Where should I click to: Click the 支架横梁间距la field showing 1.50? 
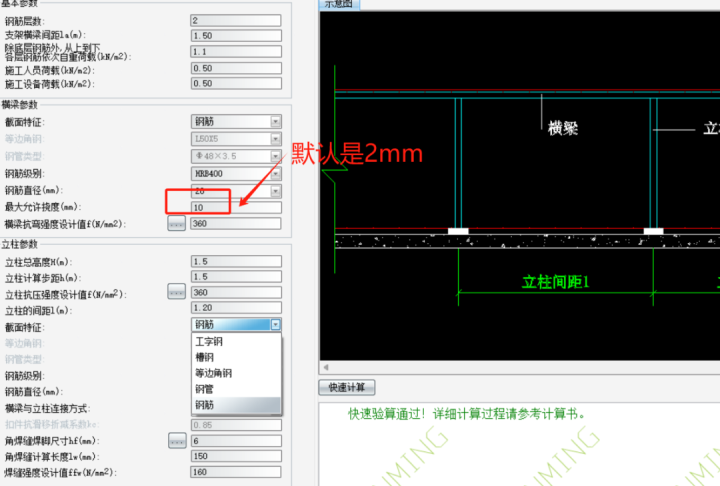coord(236,36)
